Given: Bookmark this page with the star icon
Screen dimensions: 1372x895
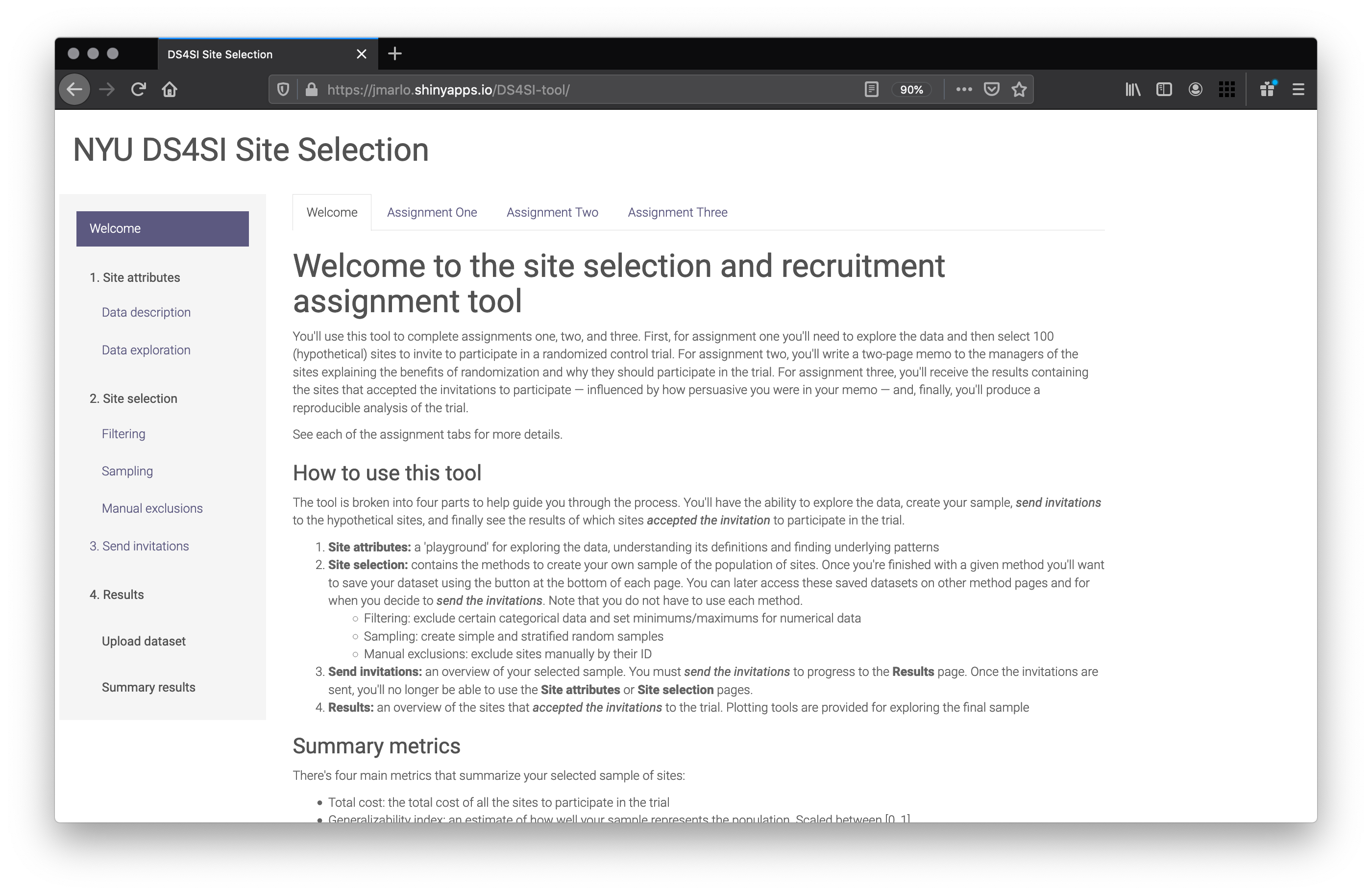Looking at the screenshot, I should (1019, 89).
